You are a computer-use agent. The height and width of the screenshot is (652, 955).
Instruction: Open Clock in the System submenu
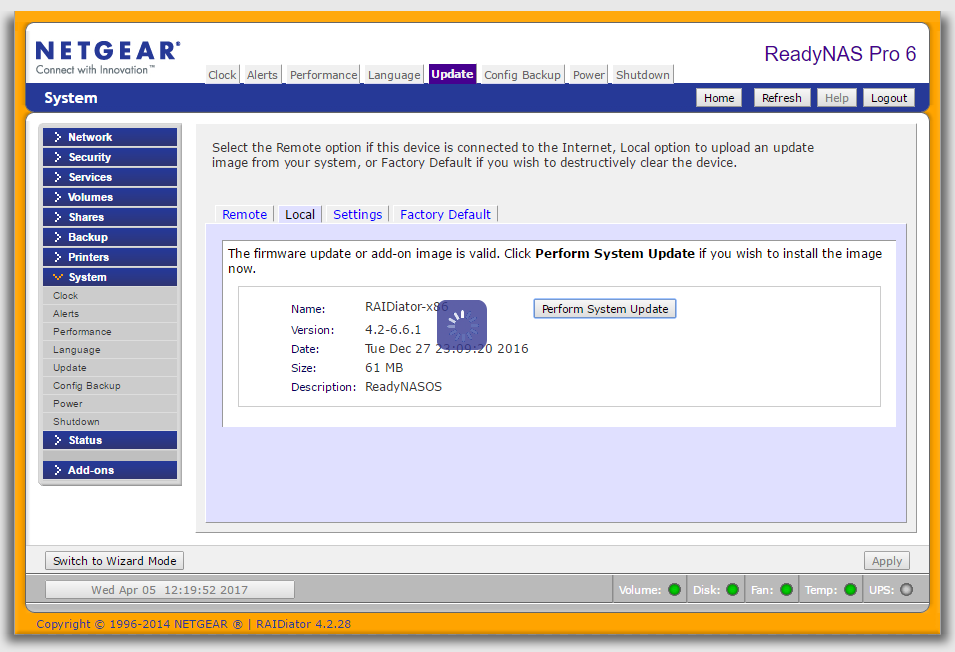110,296
